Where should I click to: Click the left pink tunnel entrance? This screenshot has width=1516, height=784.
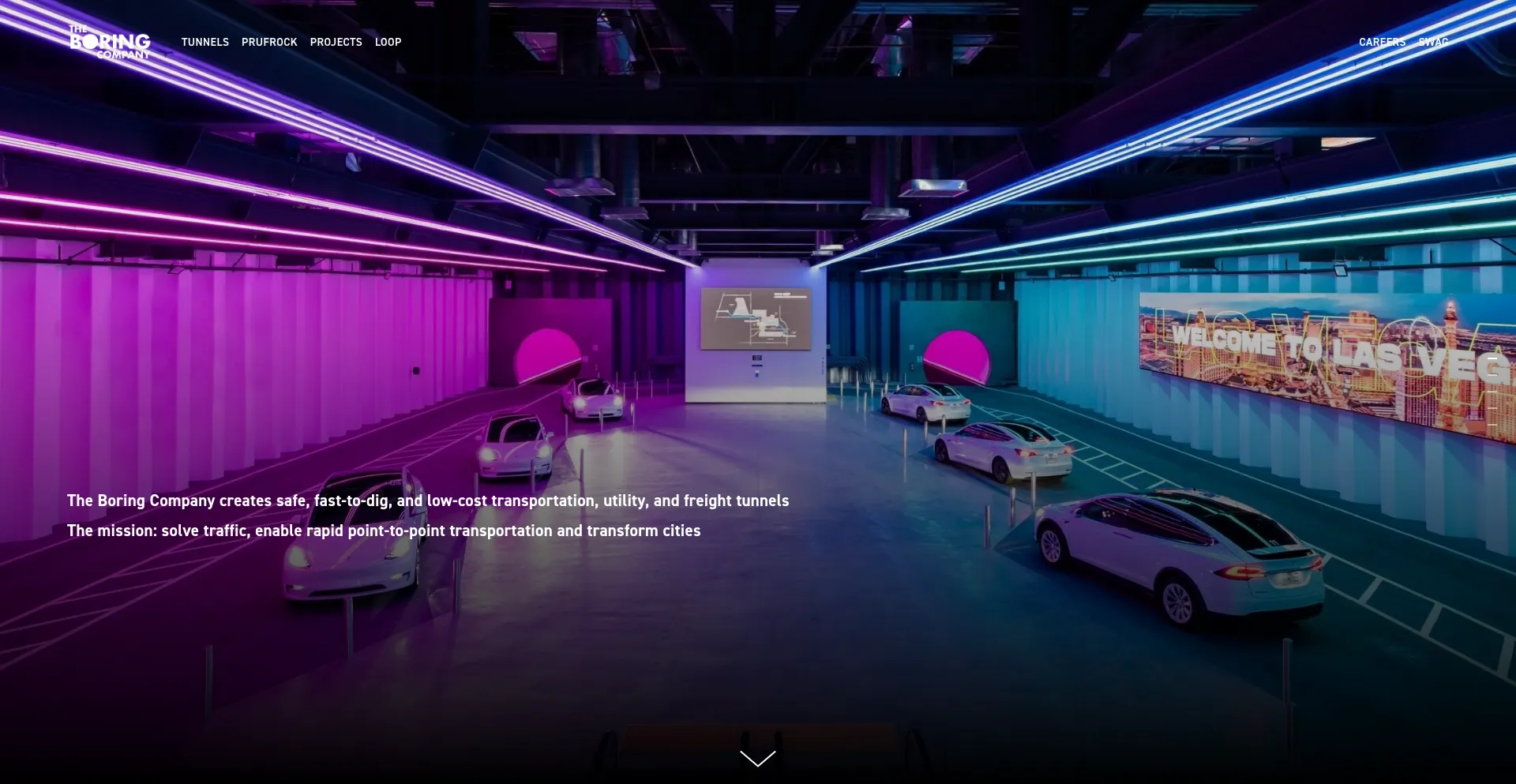click(x=547, y=355)
